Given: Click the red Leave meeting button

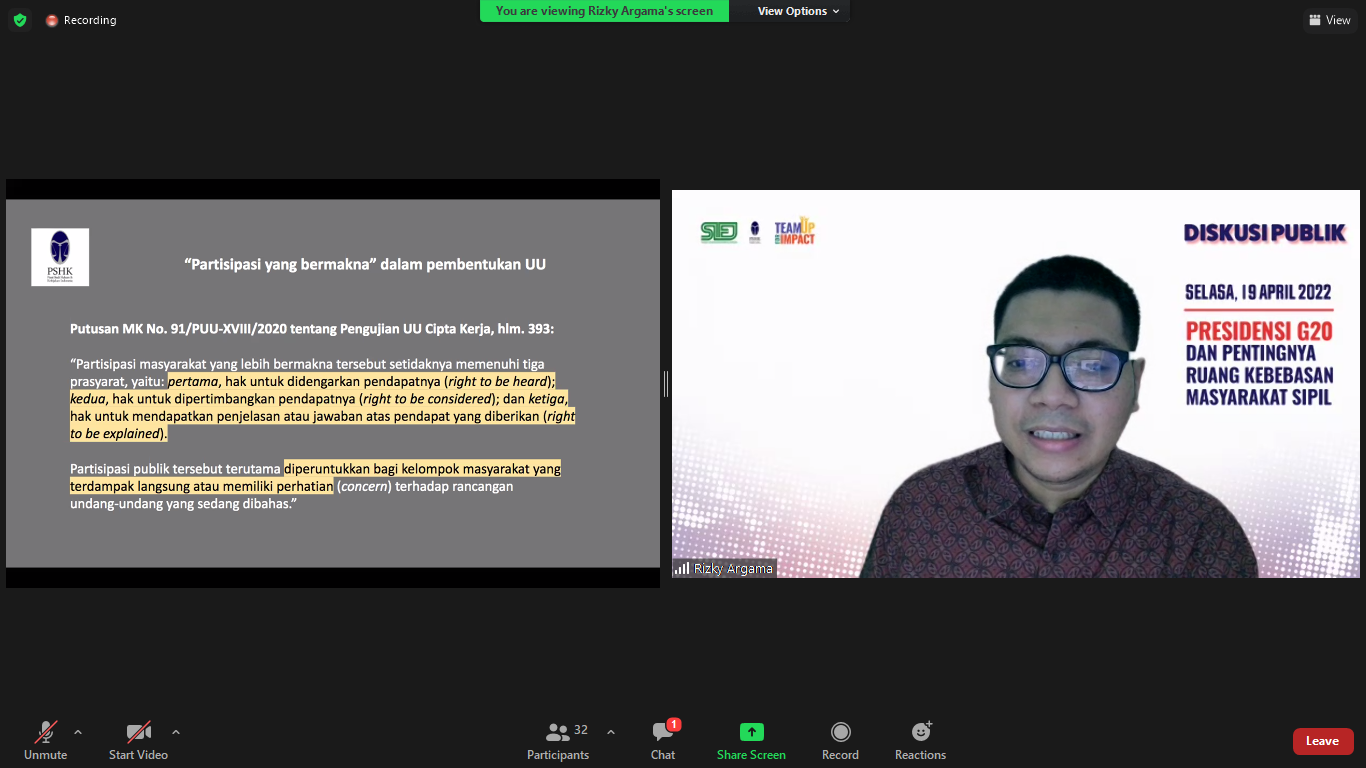Looking at the screenshot, I should pyautogui.click(x=1322, y=741).
